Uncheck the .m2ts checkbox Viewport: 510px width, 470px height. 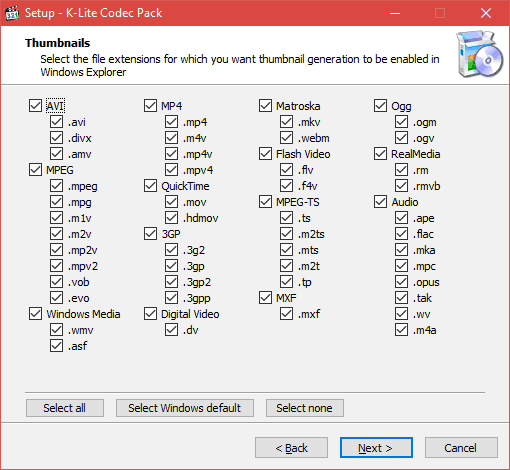pos(286,234)
